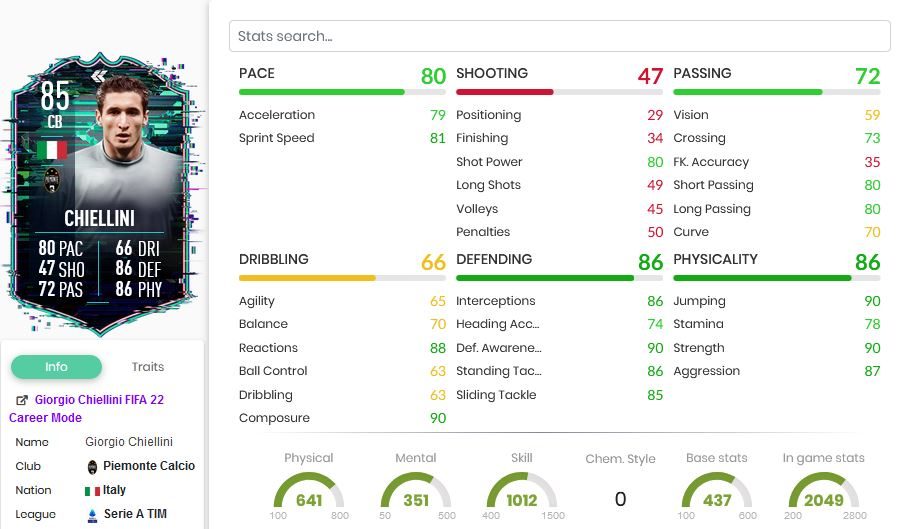Click the double chevron icon atop the card

click(x=99, y=76)
